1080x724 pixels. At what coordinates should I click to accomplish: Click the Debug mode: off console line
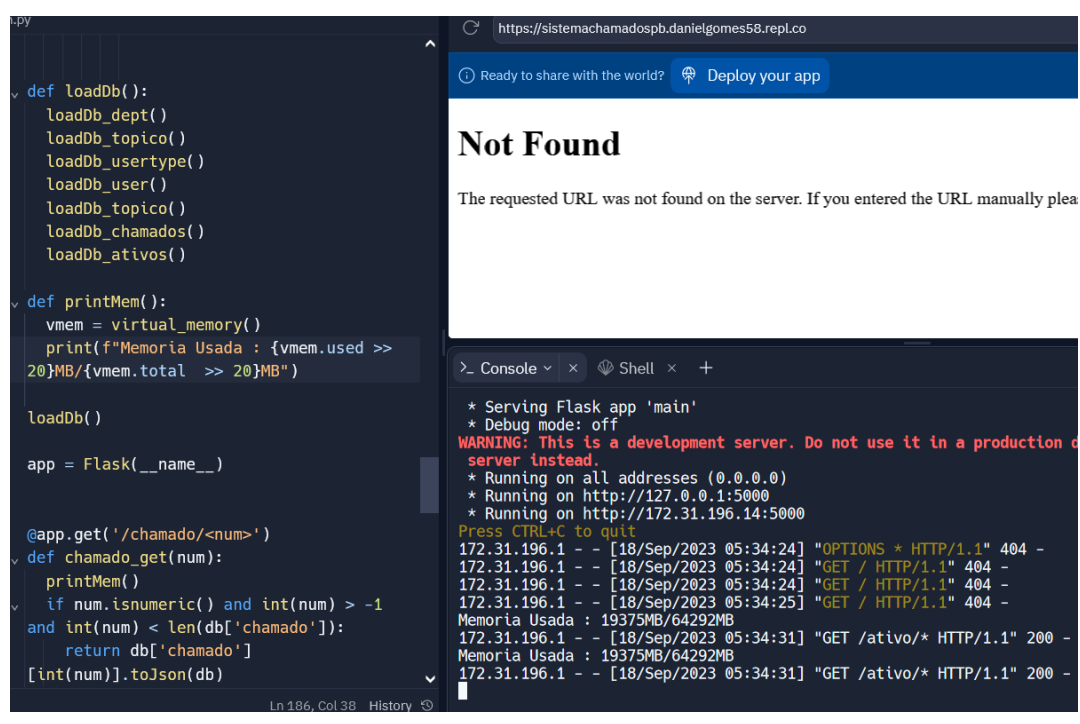pyautogui.click(x=543, y=425)
